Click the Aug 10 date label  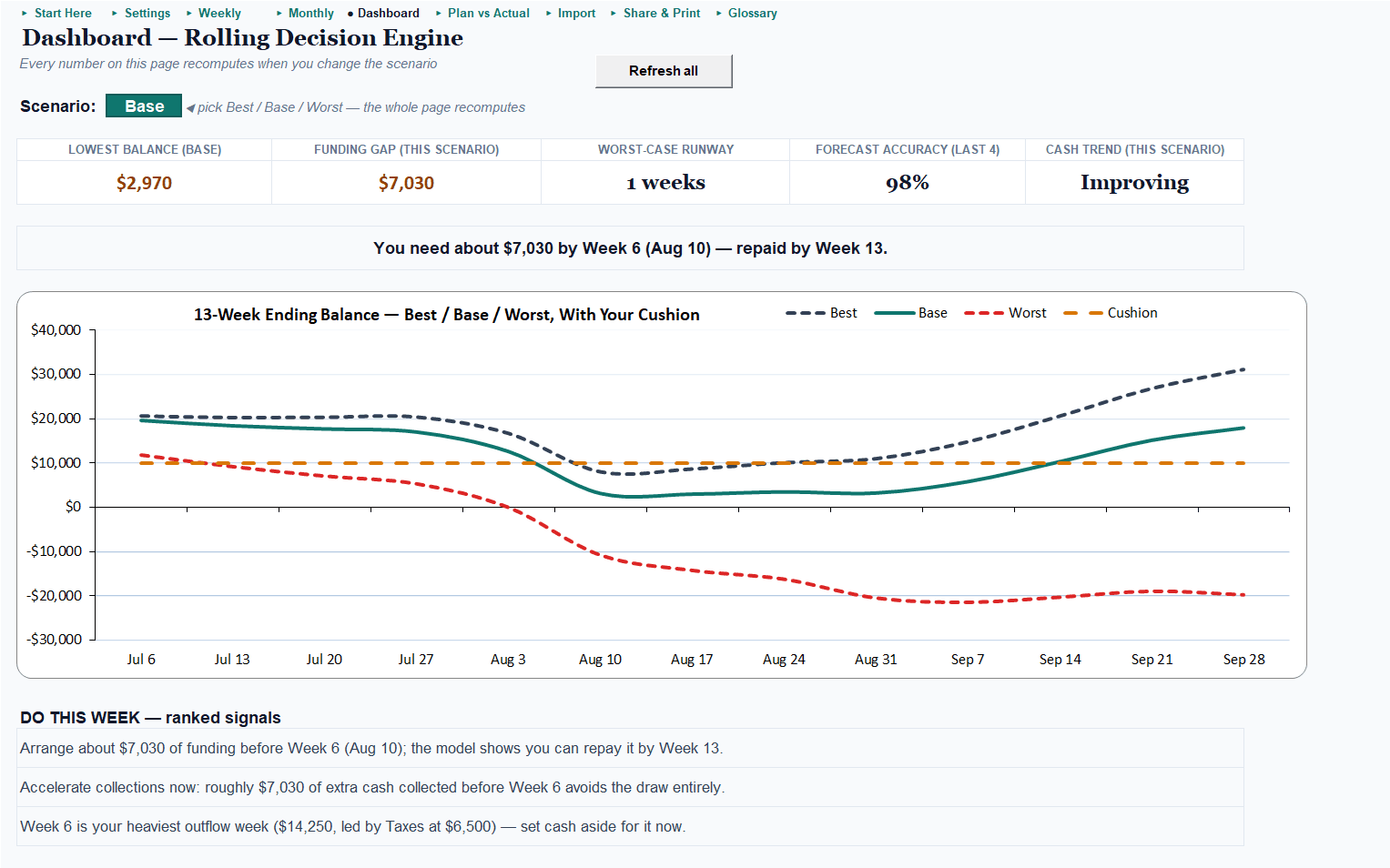coord(600,660)
